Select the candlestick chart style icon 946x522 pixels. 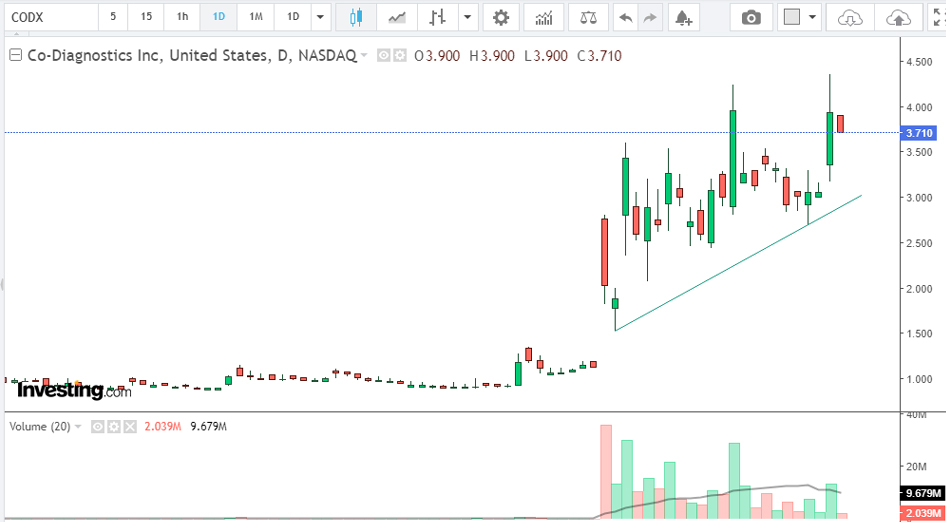tap(356, 18)
